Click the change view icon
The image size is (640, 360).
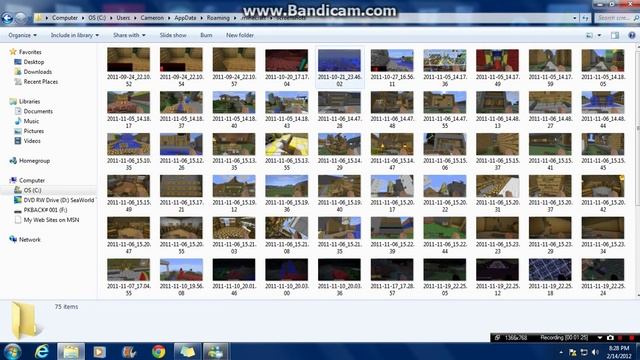pyautogui.click(x=589, y=36)
